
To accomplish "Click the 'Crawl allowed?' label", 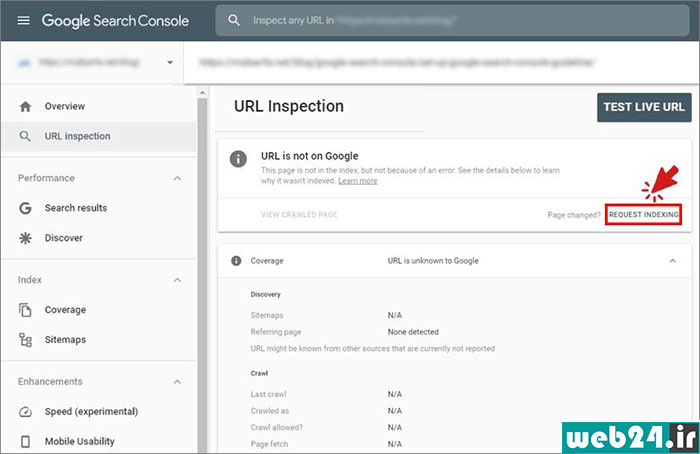I will pyautogui.click(x=277, y=428).
